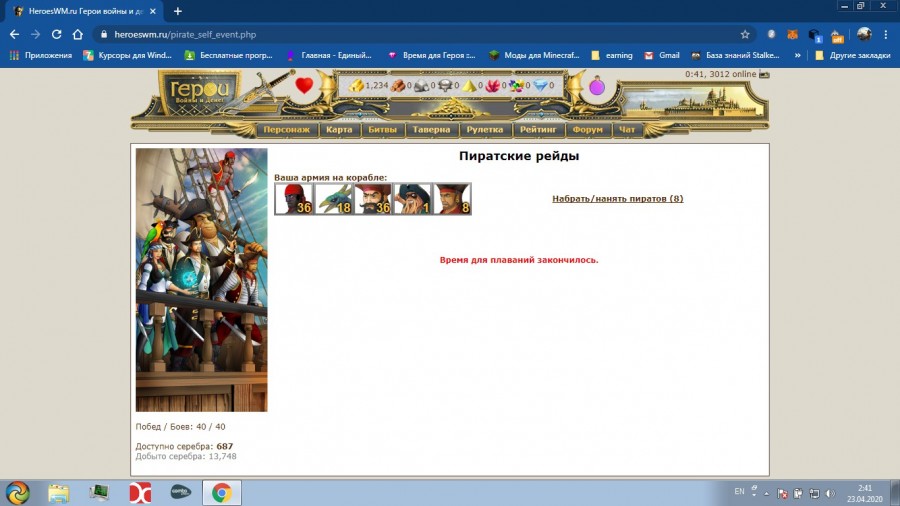The image size is (900, 506).
Task: Click the Chrome profile avatar
Action: [x=864, y=34]
